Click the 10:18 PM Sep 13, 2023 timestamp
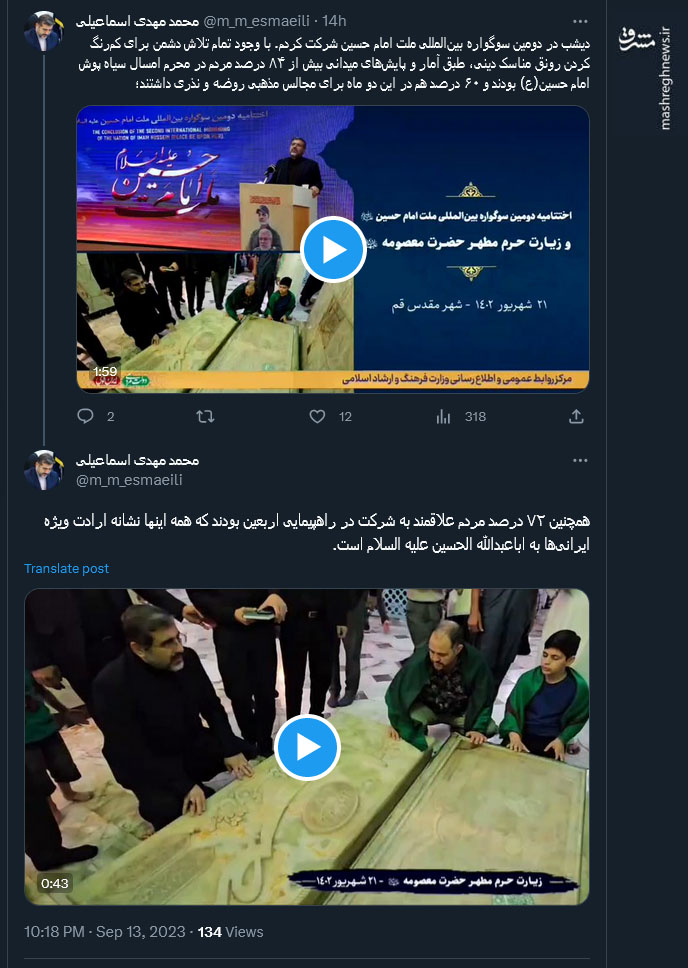 click(x=105, y=932)
